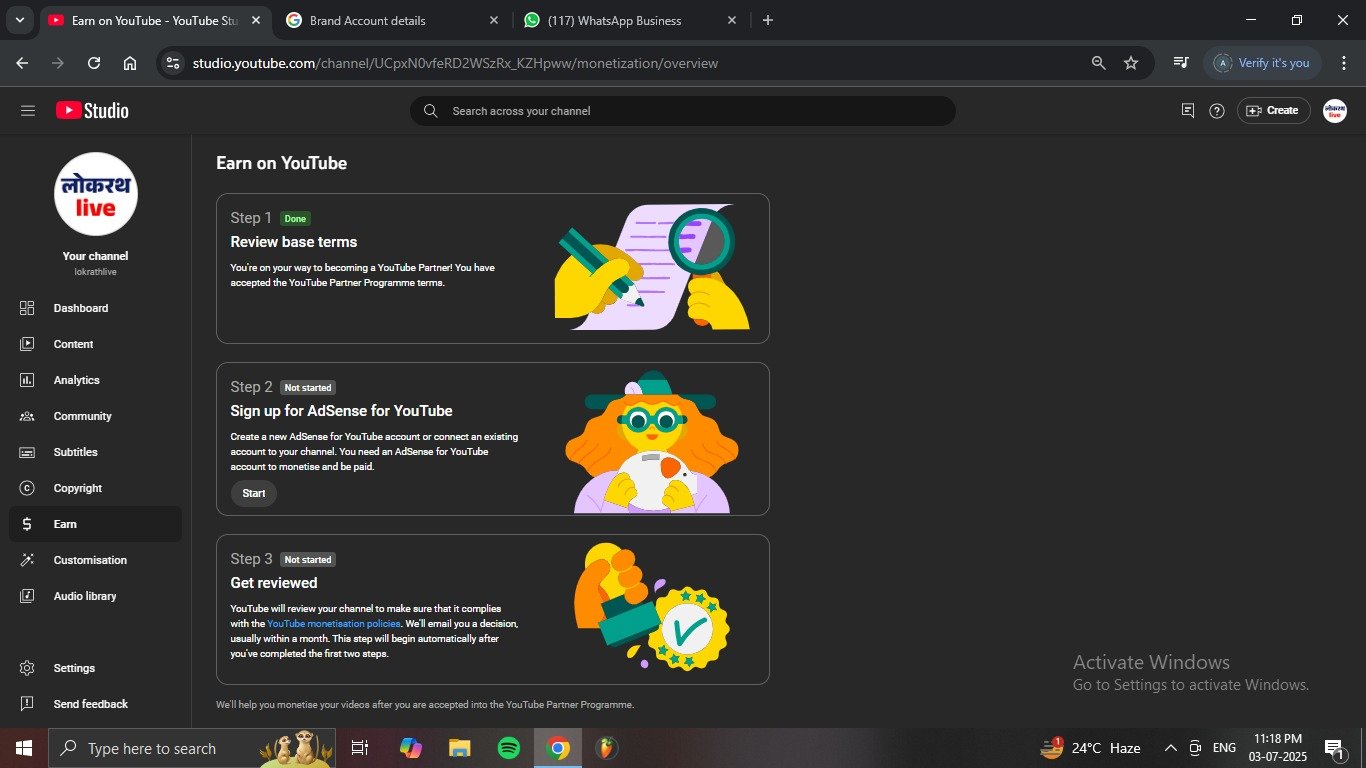
Task: Click the taskbar Type here to search box
Action: pyautogui.click(x=192, y=748)
